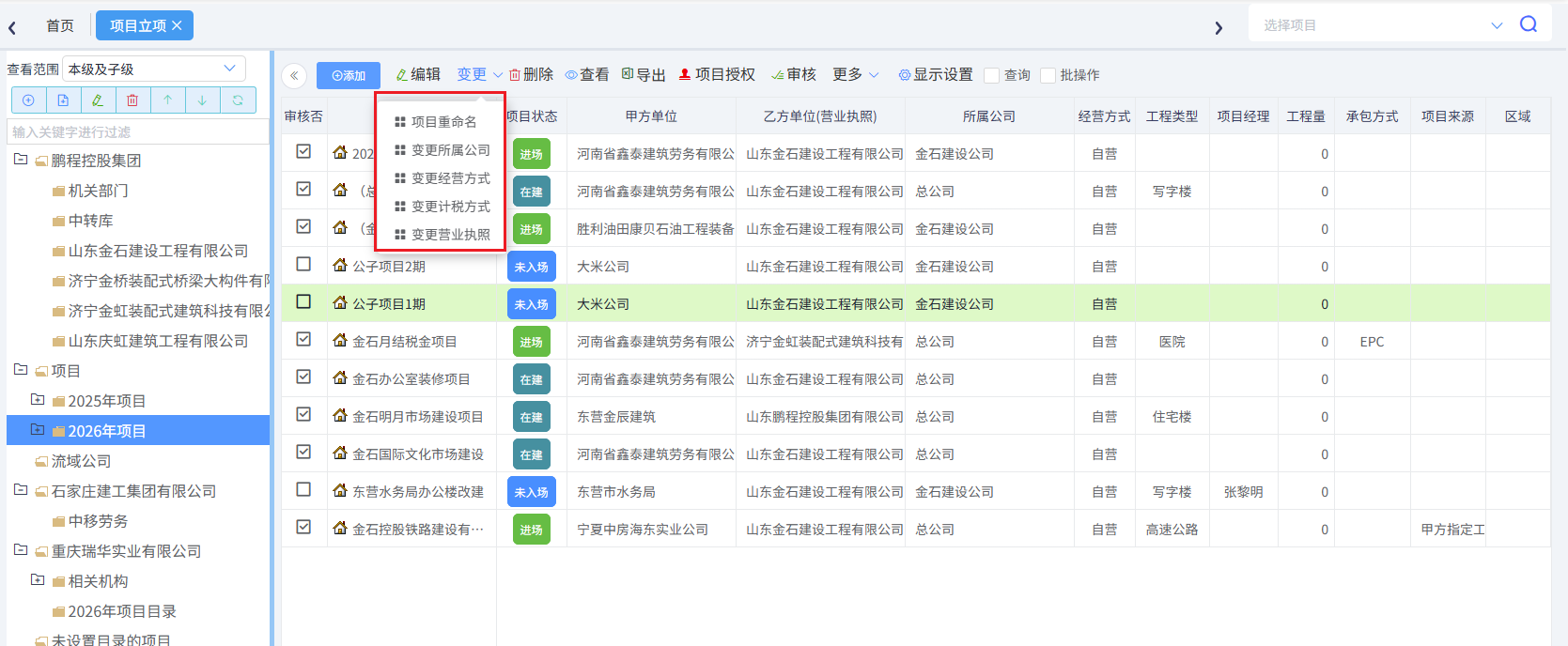Viewport: 1568px width, 646px height.
Task: Click the tree add-node plus icon
Action: click(28, 100)
